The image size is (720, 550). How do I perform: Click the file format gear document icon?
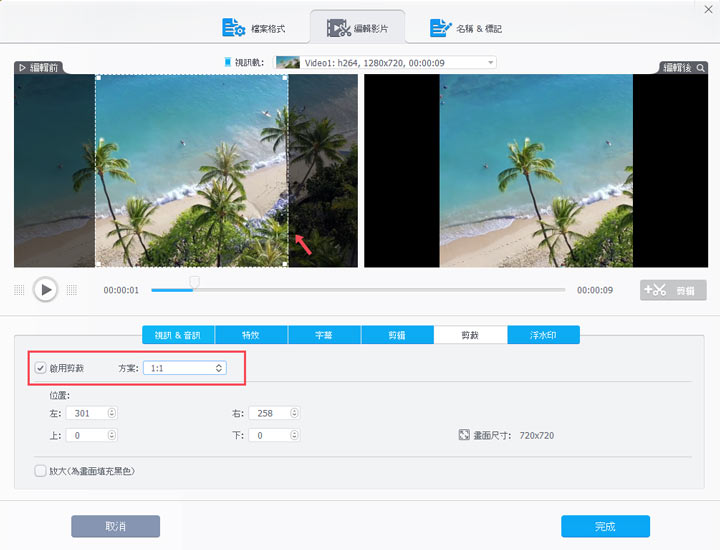[234, 28]
